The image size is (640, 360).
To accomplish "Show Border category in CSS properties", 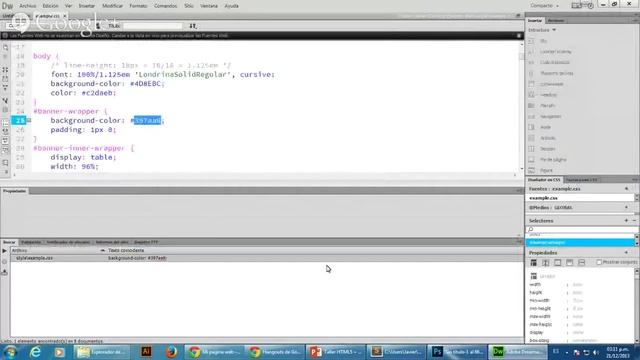I will pyautogui.click(x=558, y=262).
